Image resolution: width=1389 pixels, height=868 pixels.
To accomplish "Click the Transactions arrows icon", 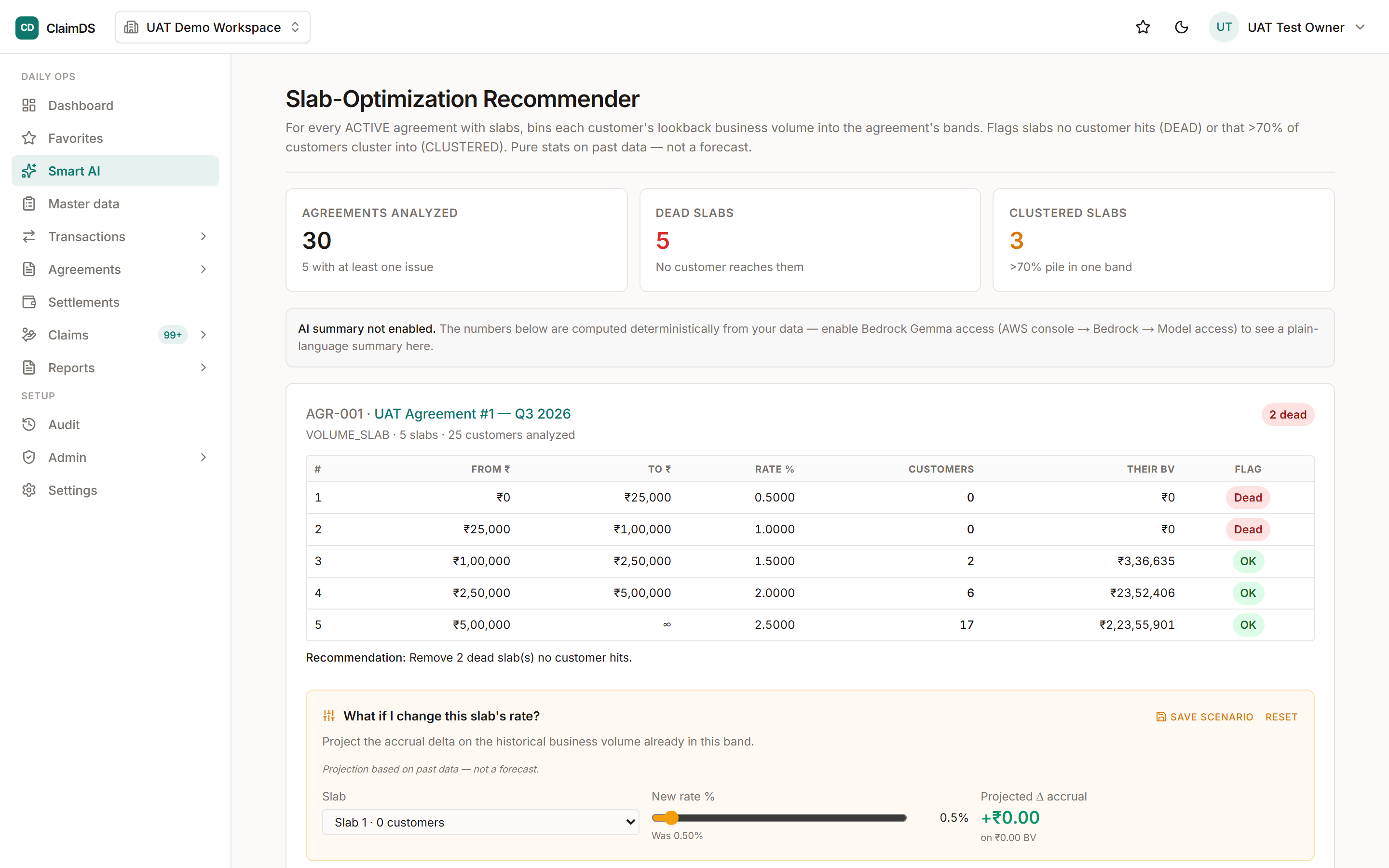I will click(x=29, y=236).
